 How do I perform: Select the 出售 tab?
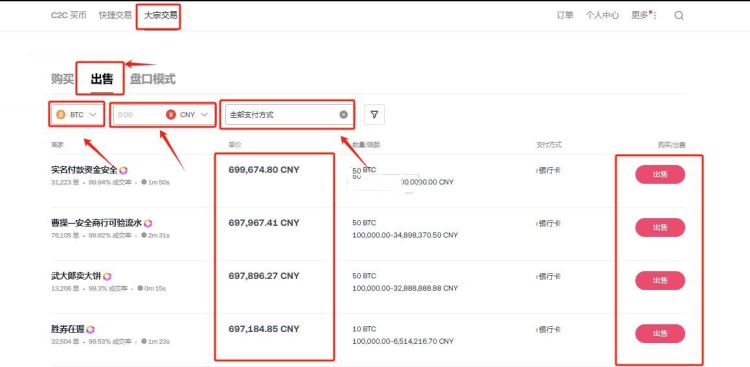[x=102, y=79]
